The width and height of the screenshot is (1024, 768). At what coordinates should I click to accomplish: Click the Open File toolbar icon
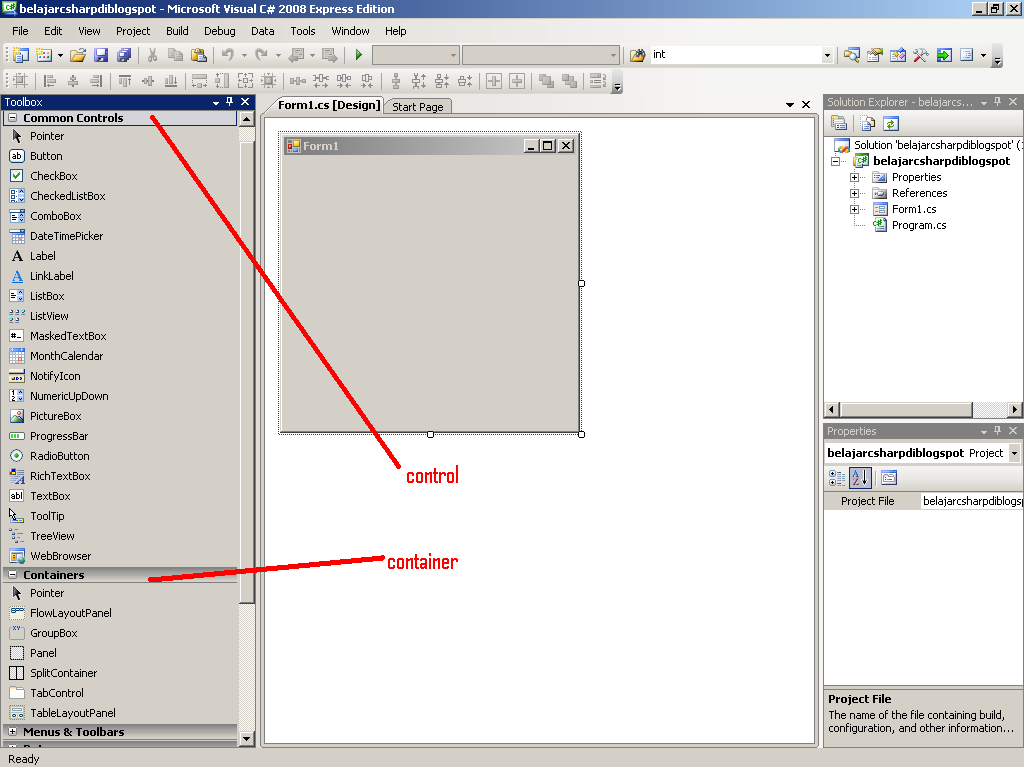click(x=78, y=55)
